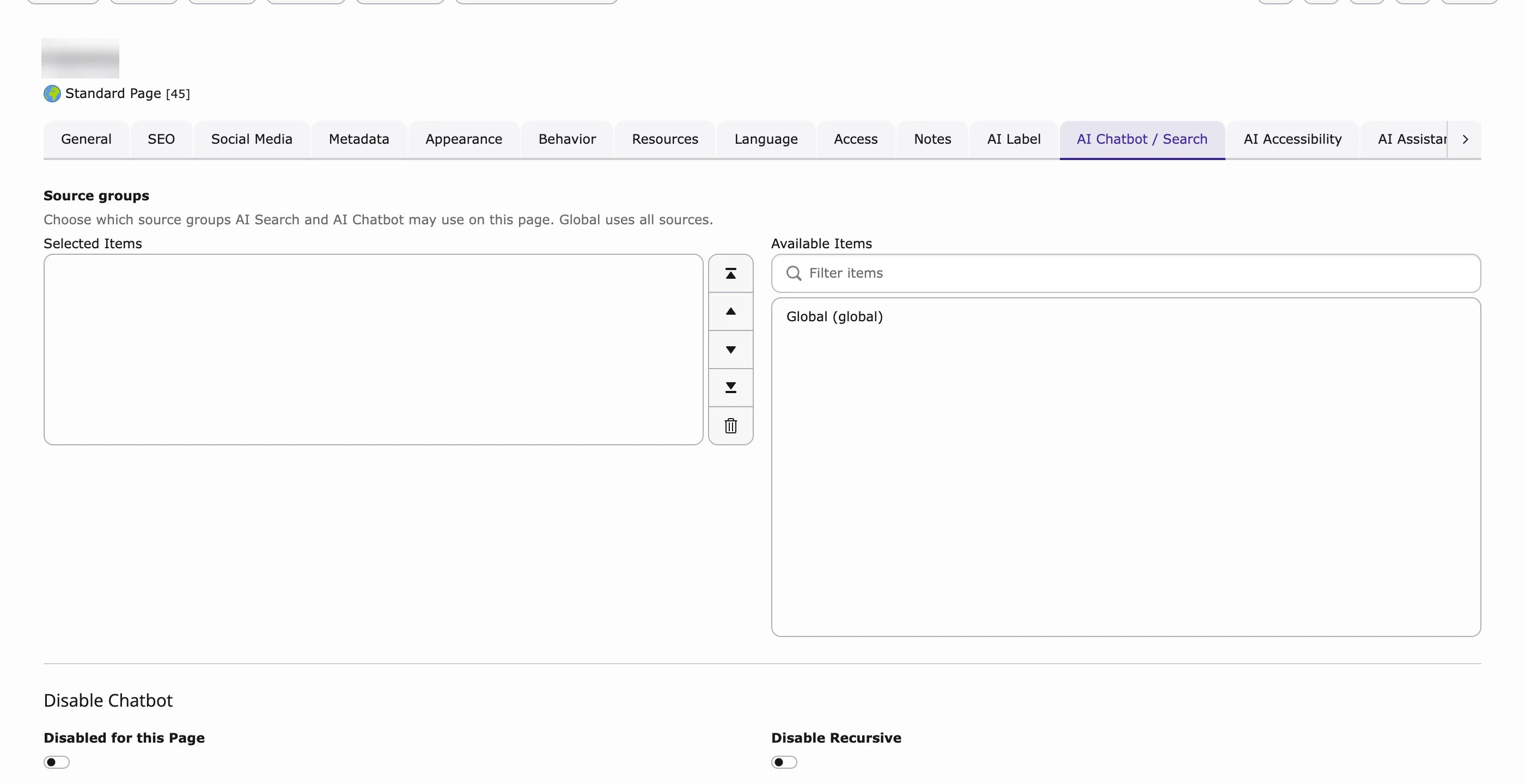Select Global (global) from available items

click(x=834, y=316)
